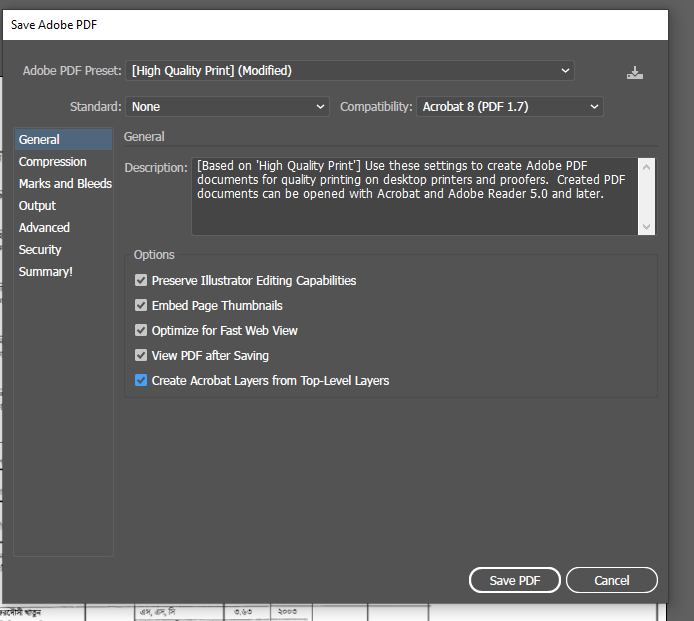The width and height of the screenshot is (694, 621).
Task: Click the General section heading
Action: point(144,137)
